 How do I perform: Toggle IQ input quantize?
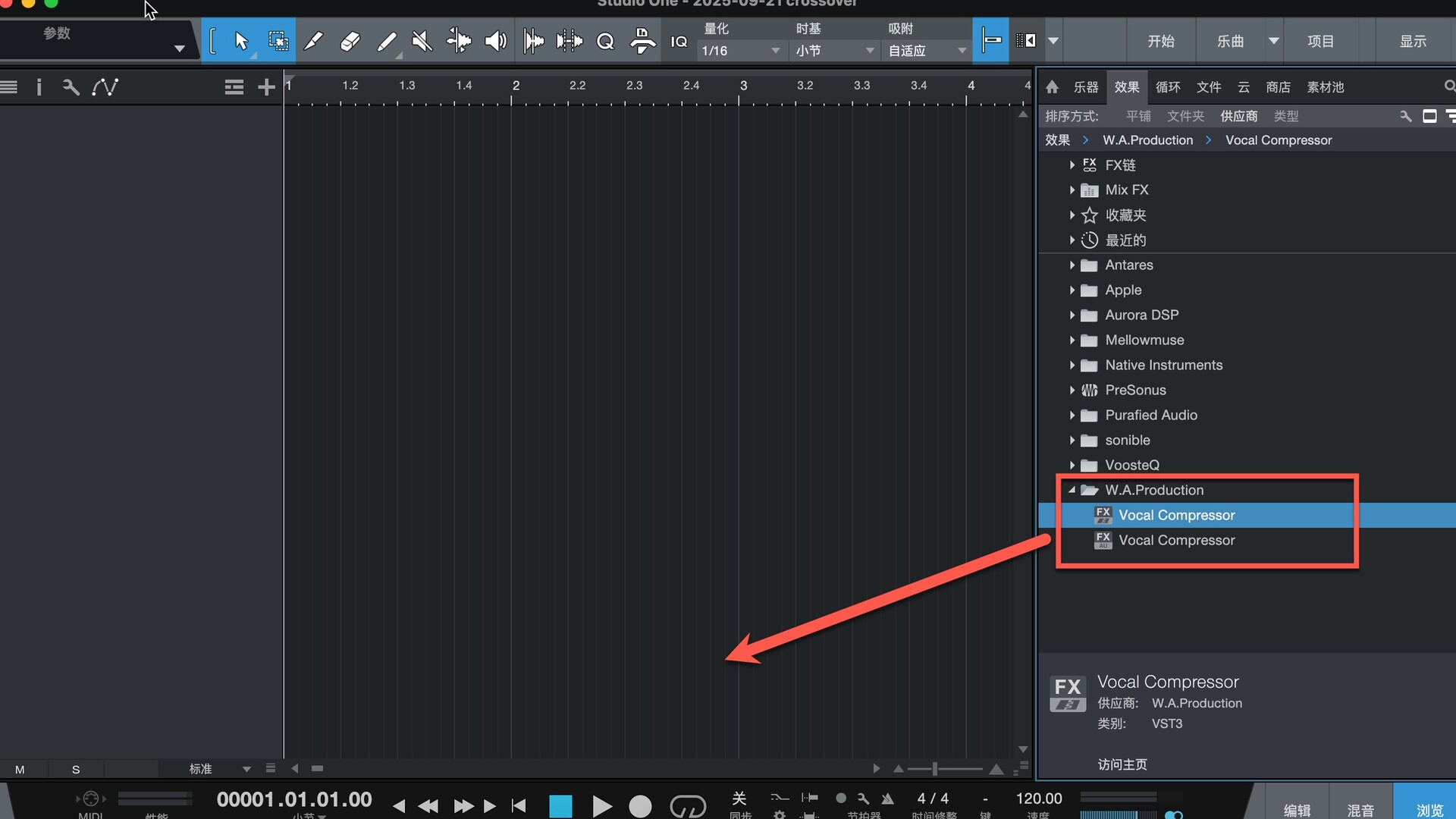tap(679, 42)
